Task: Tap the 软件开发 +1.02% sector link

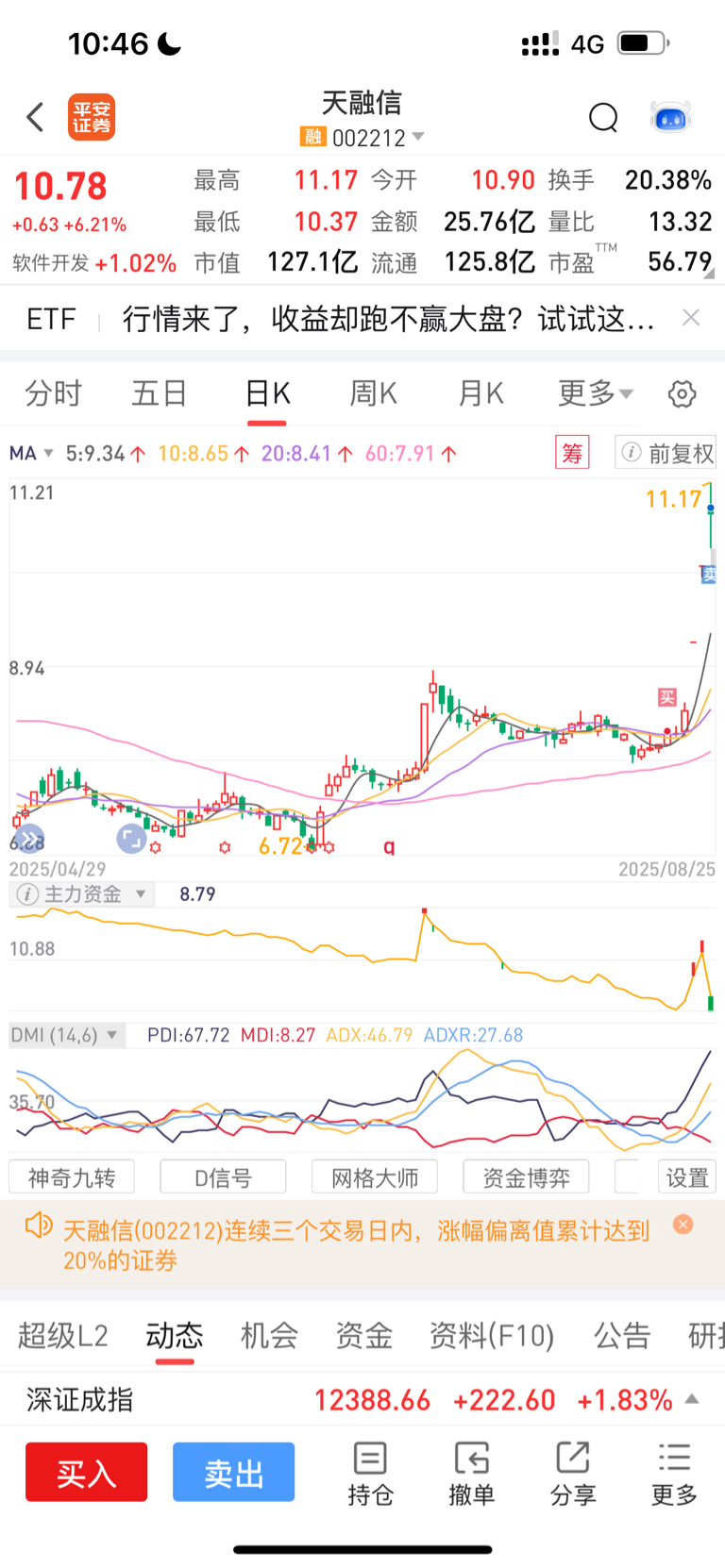Action: [94, 263]
